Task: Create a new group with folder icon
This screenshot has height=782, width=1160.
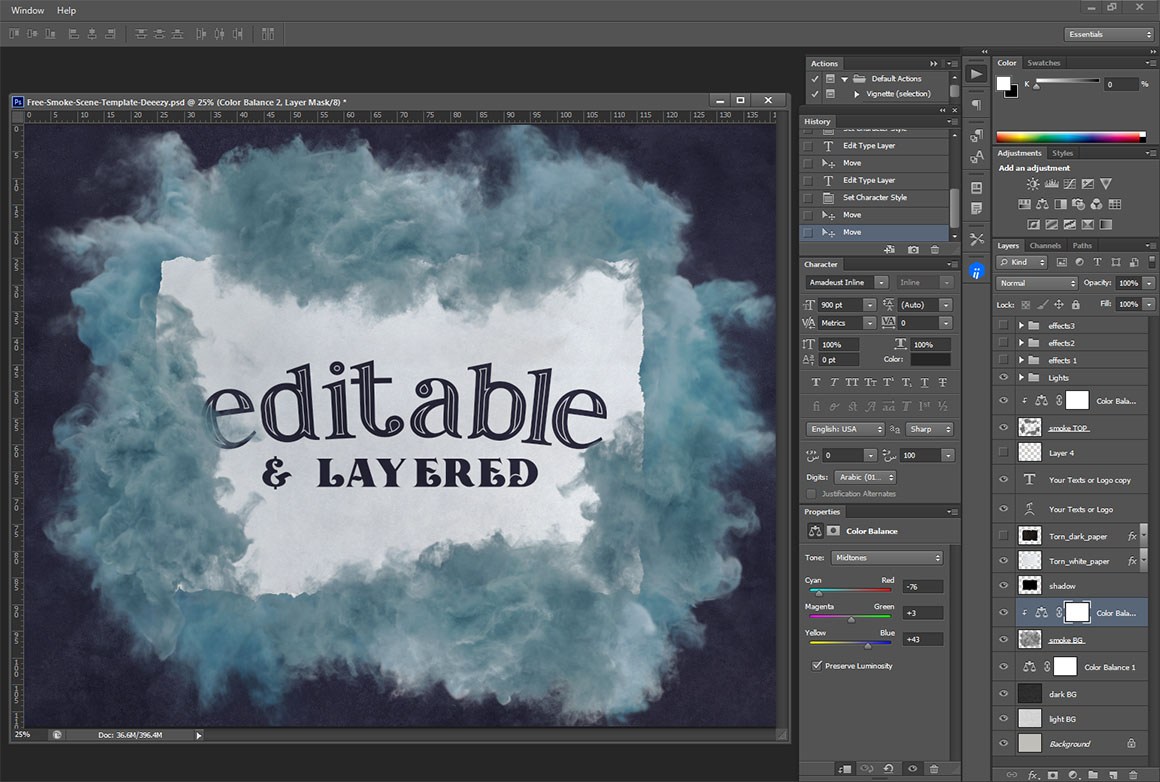Action: tap(1093, 775)
